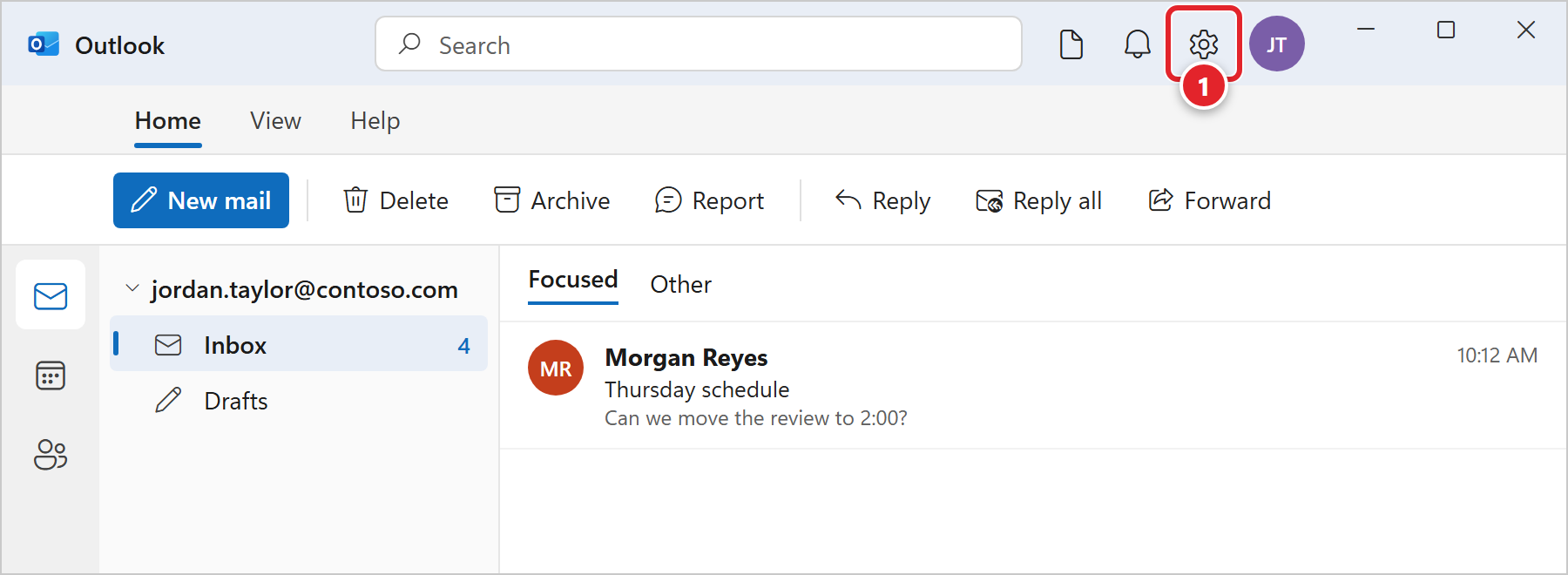Image resolution: width=1568 pixels, height=575 pixels.
Task: Click in the Search box
Action: click(699, 44)
